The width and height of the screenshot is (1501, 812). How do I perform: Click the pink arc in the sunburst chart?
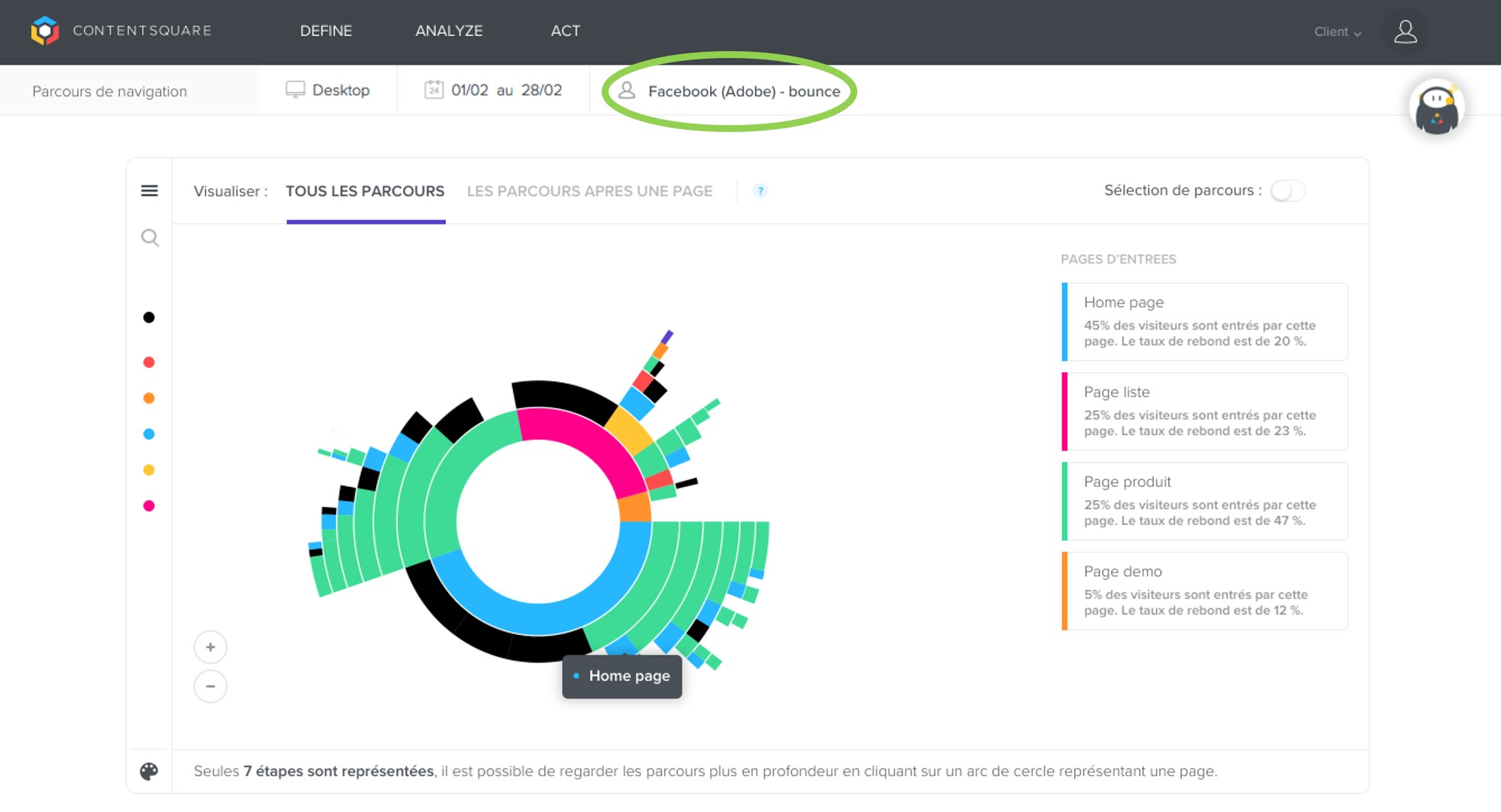tap(579, 432)
